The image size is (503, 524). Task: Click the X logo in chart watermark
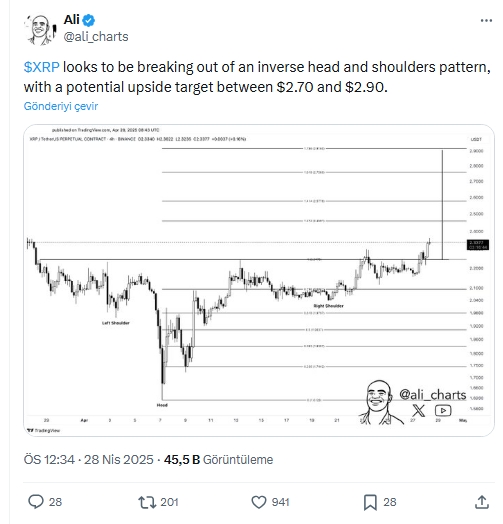[418, 410]
